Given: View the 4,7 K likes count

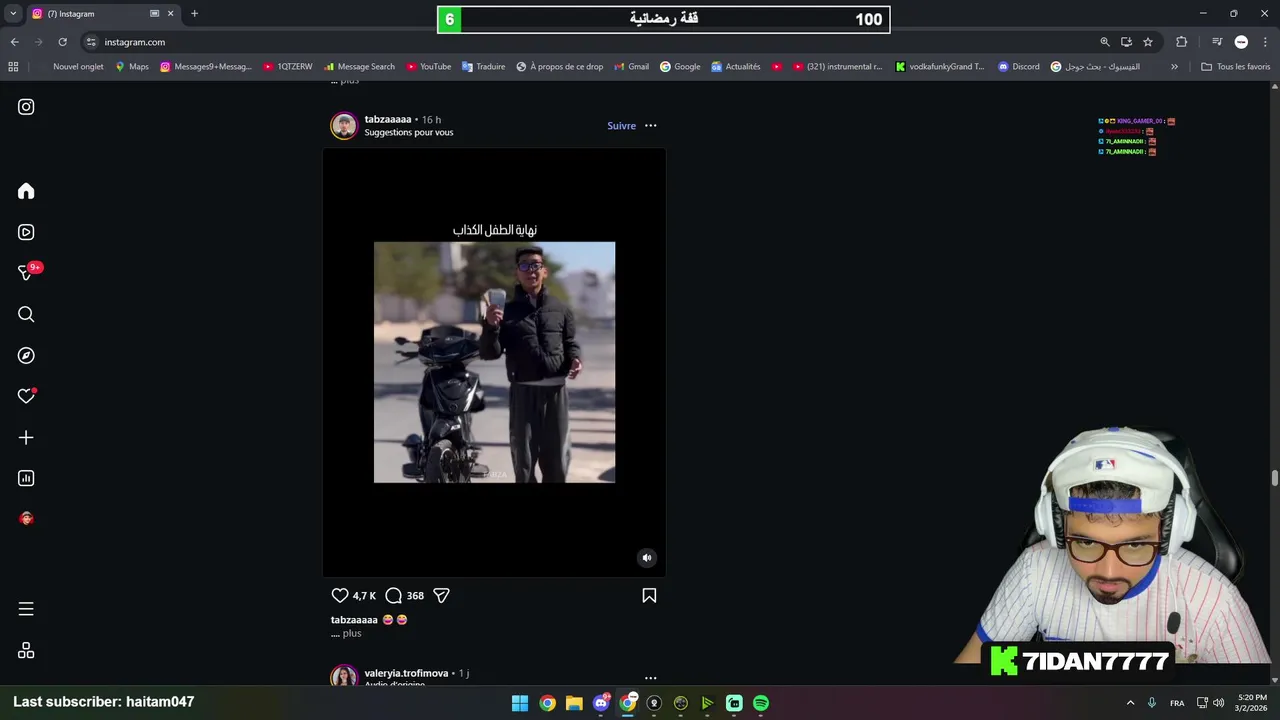Looking at the screenshot, I should [x=364, y=596].
